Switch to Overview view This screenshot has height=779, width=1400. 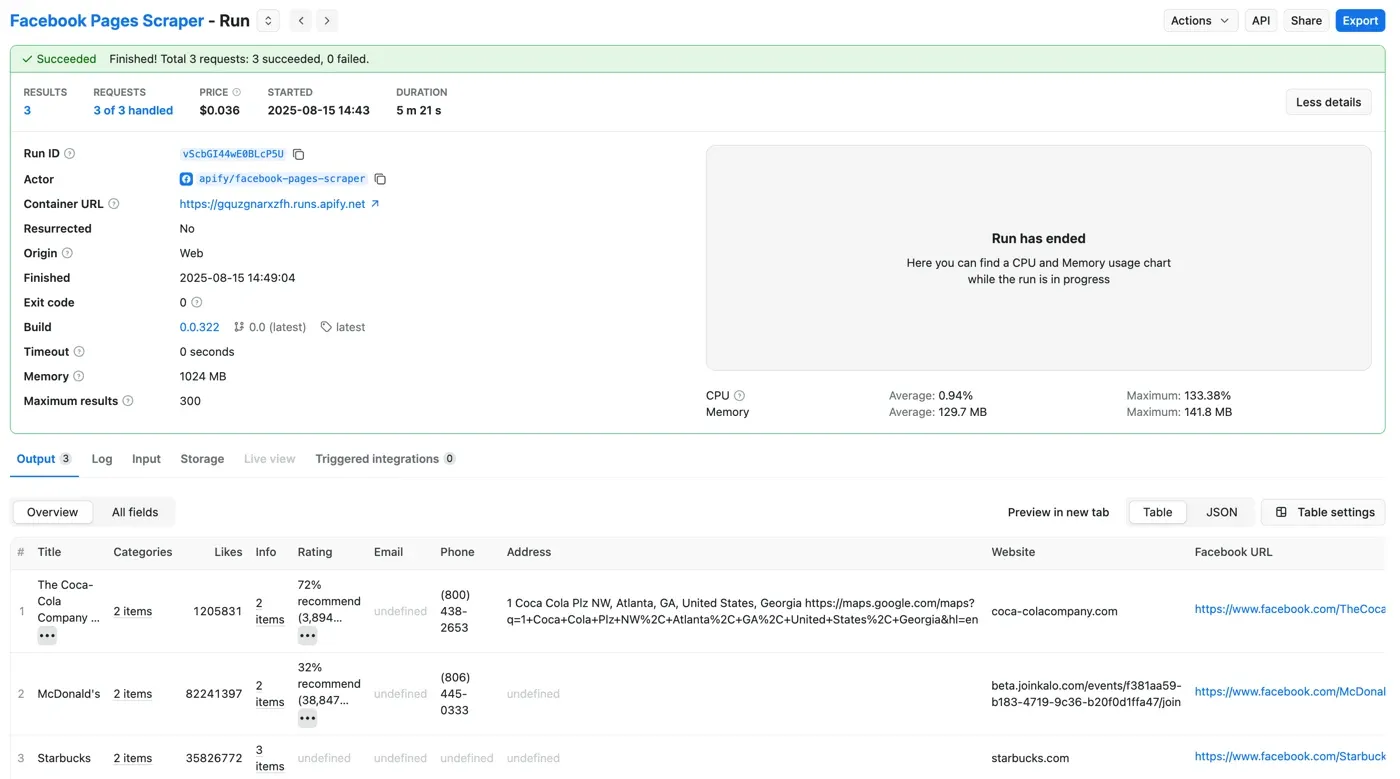[x=52, y=512]
